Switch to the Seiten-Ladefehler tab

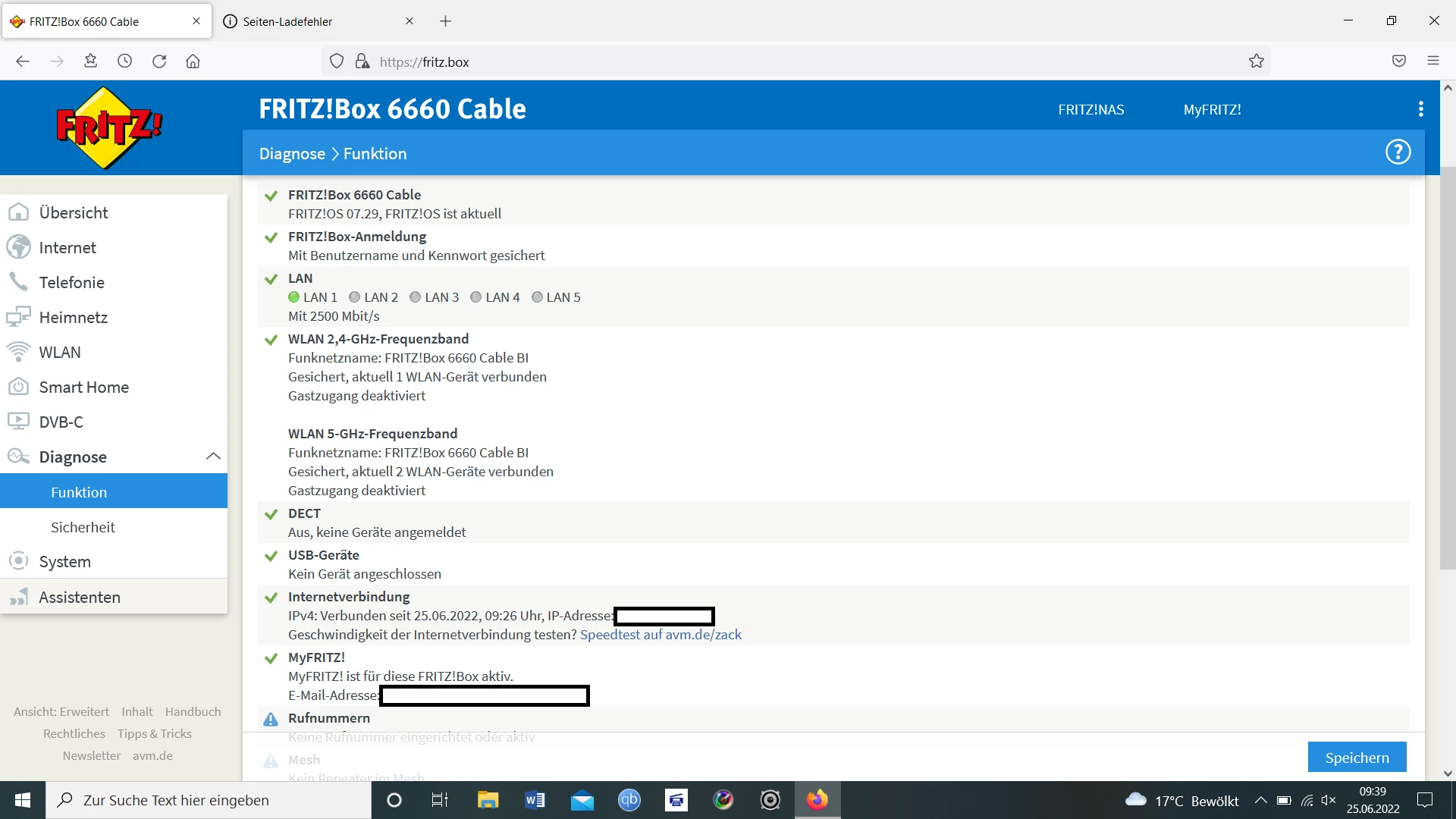(288, 21)
